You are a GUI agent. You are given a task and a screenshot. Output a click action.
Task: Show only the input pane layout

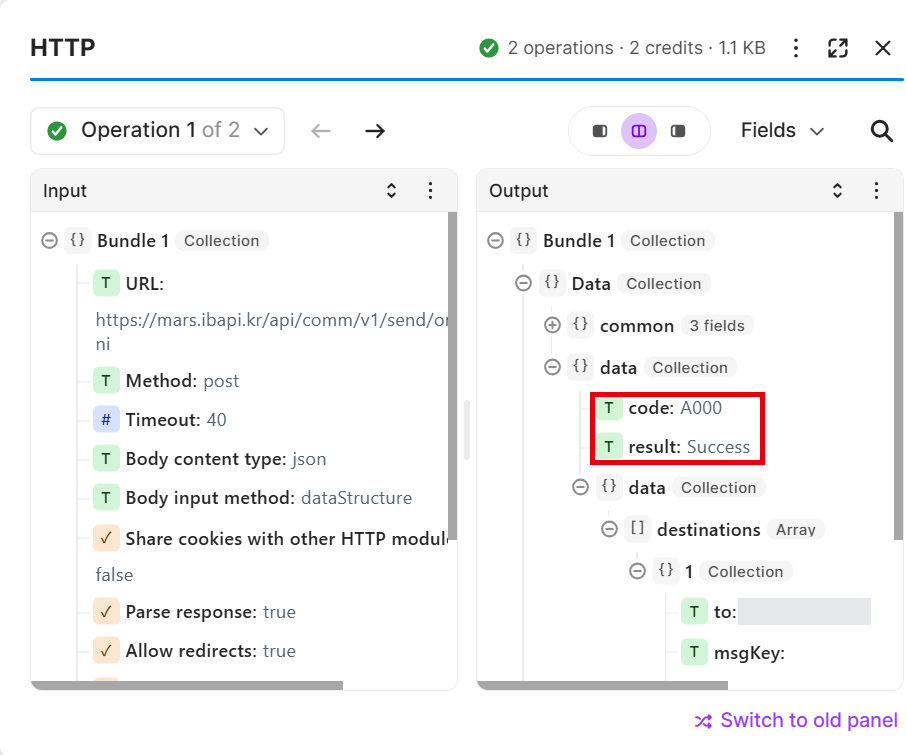click(x=600, y=131)
